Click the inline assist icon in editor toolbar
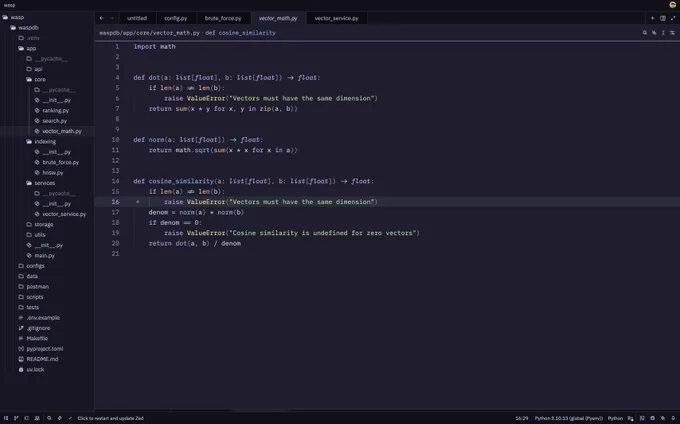The height and width of the screenshot is (424, 680). click(654, 33)
